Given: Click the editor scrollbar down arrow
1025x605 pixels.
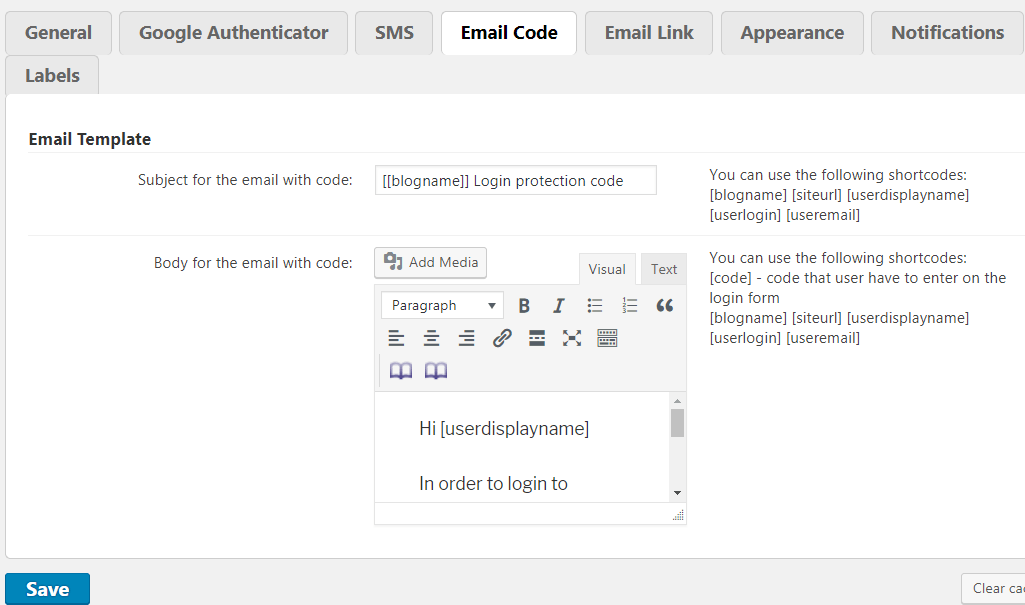Looking at the screenshot, I should pos(677,493).
